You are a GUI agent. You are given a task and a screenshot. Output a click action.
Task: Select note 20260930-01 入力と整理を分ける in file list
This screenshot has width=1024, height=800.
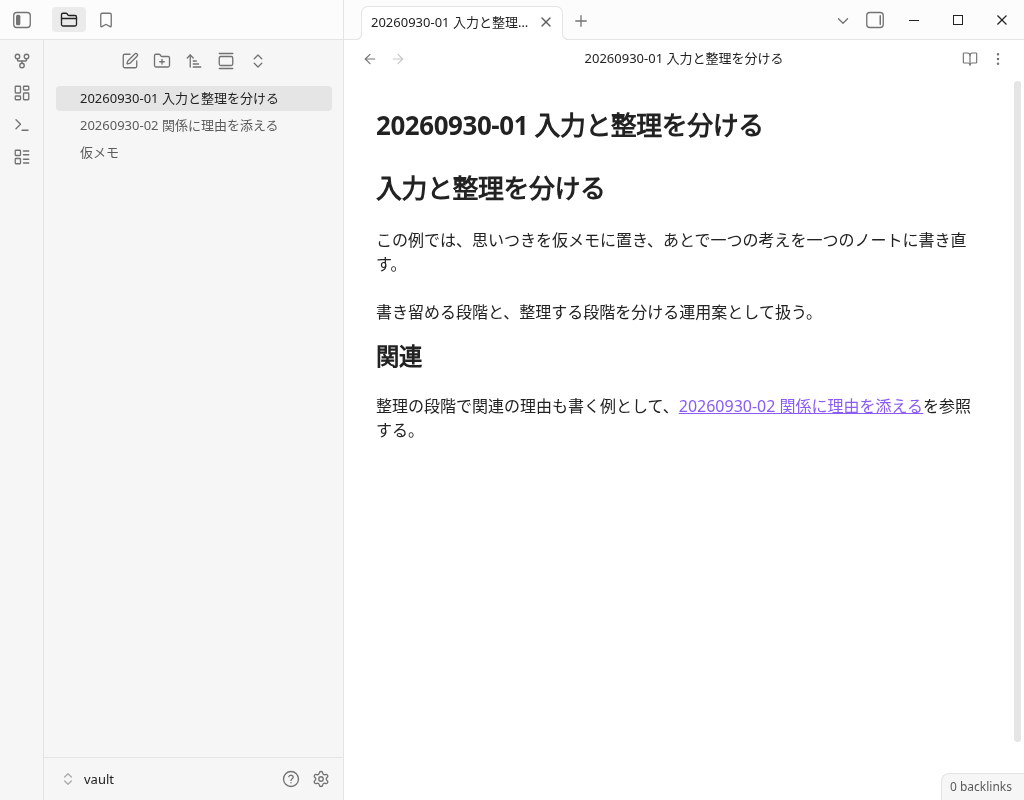click(194, 99)
